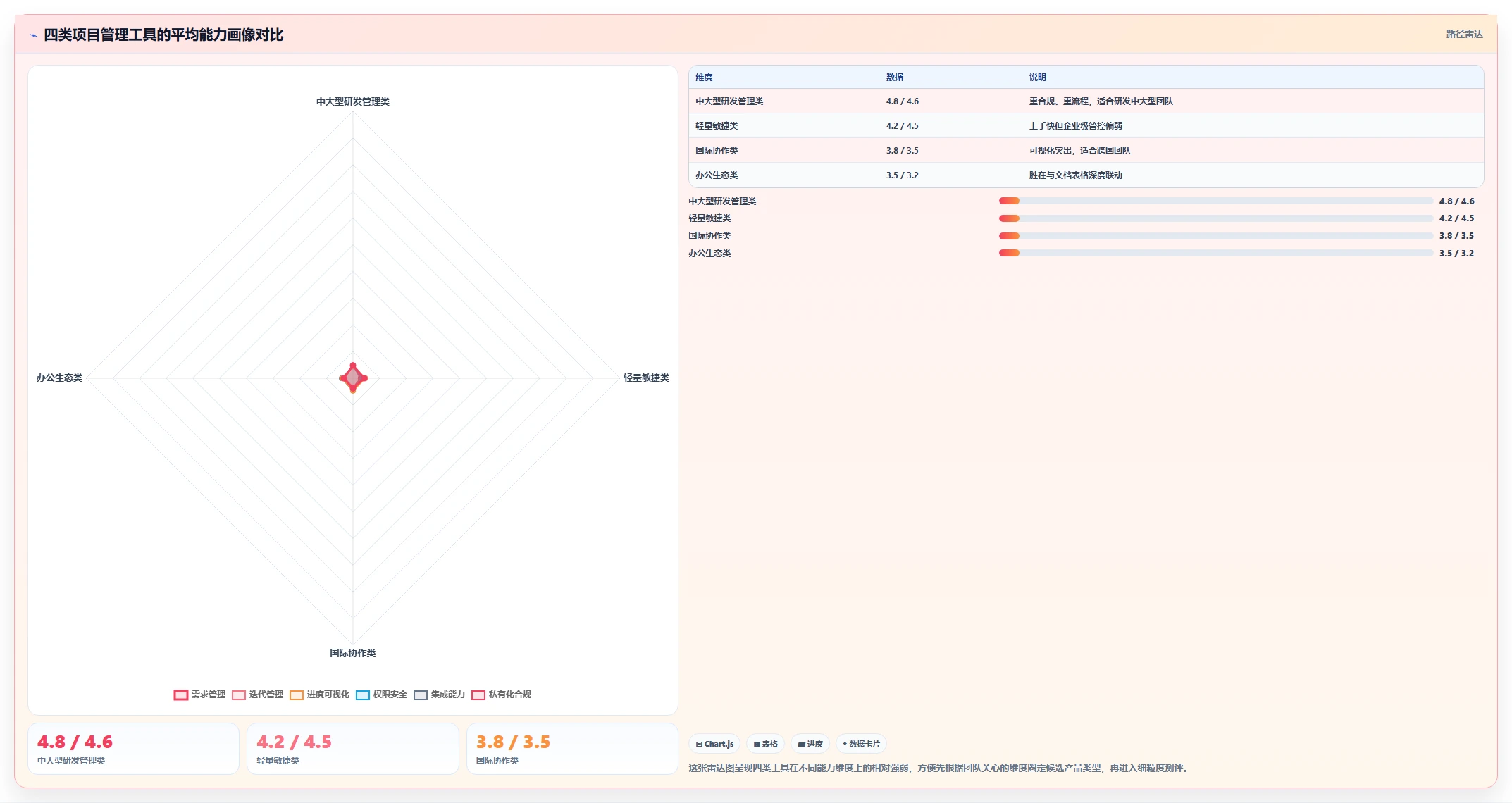This screenshot has height=803, width=1512.
Task: Click the small icon before the page title
Action: click(x=33, y=35)
